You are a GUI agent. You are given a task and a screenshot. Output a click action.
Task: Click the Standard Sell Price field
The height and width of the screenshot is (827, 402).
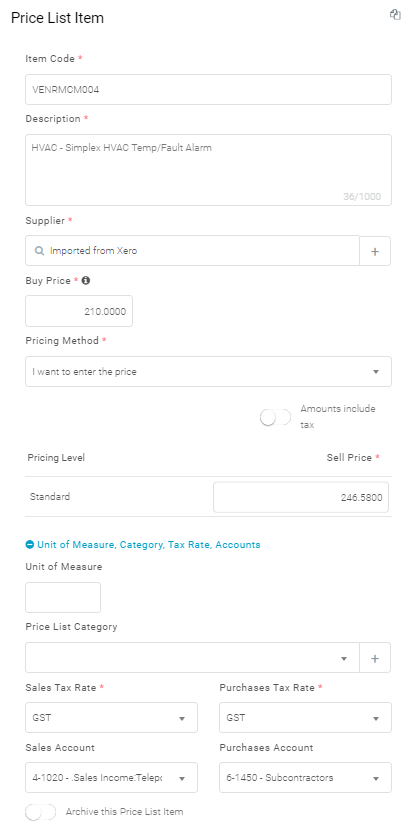[x=301, y=497]
